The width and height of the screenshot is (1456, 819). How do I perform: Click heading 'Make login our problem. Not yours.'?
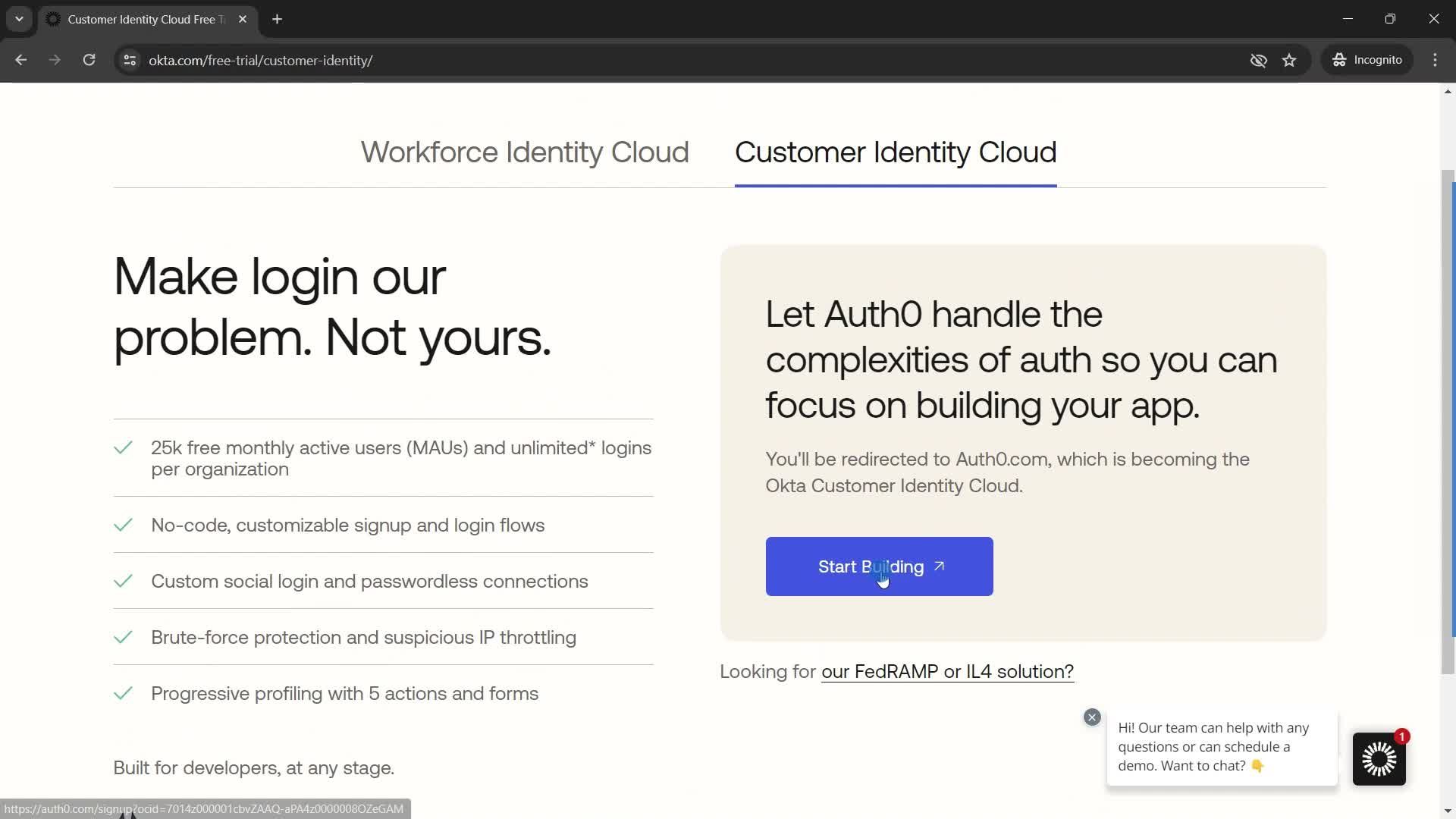[332, 306]
